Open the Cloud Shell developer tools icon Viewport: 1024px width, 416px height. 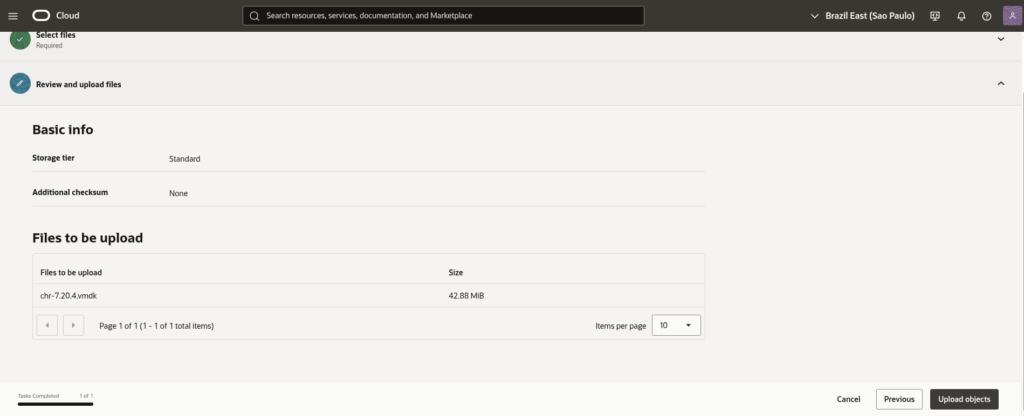tap(935, 16)
